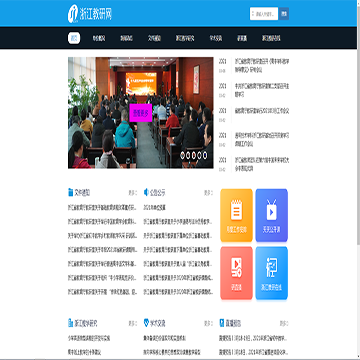
Task: Open the 文件通知 item in the navigation bar
Action: (154, 38)
